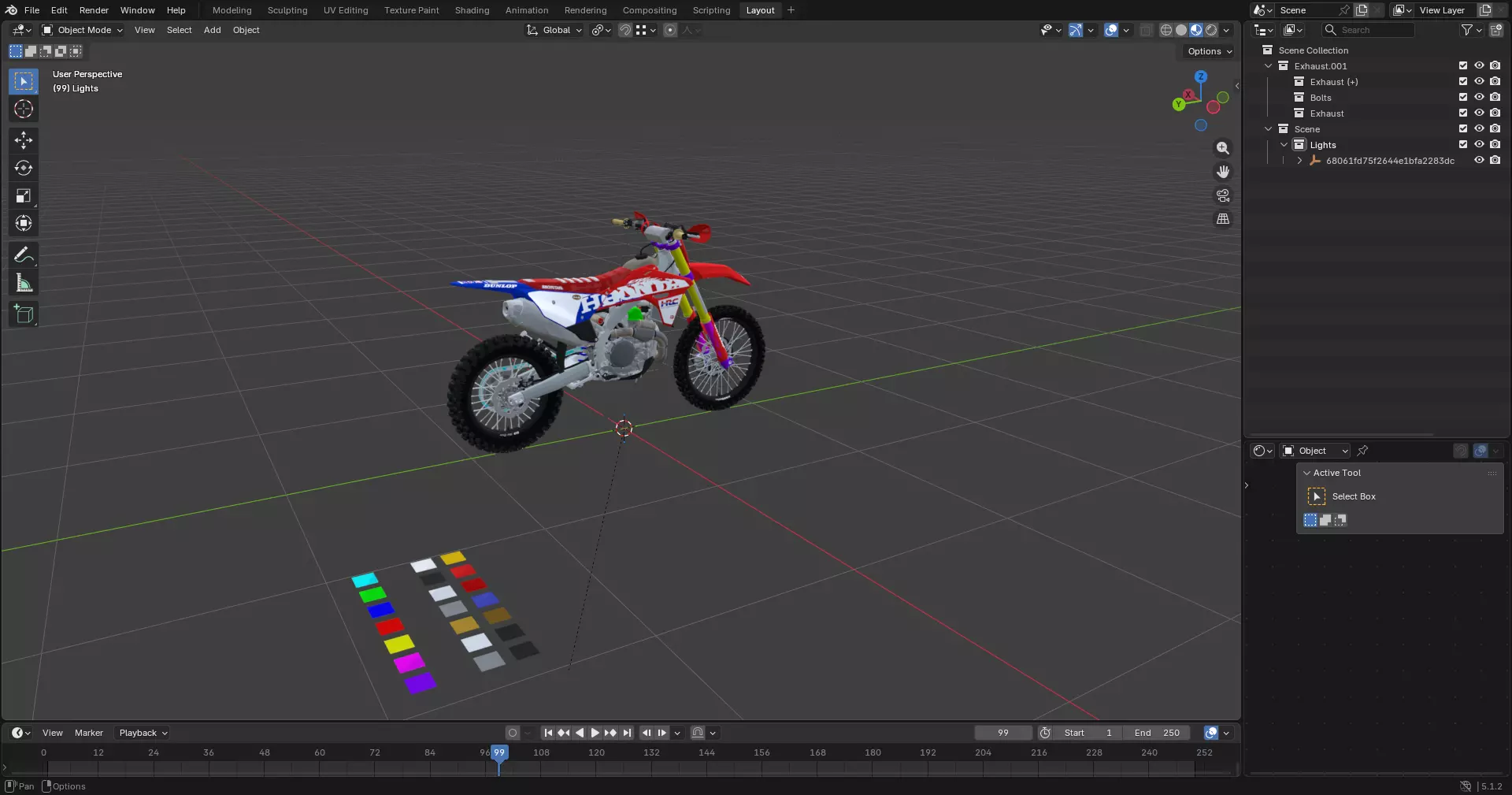Collapse Exhaust.001 collection tree
Image resolution: width=1512 pixels, height=795 pixels.
tap(1269, 66)
